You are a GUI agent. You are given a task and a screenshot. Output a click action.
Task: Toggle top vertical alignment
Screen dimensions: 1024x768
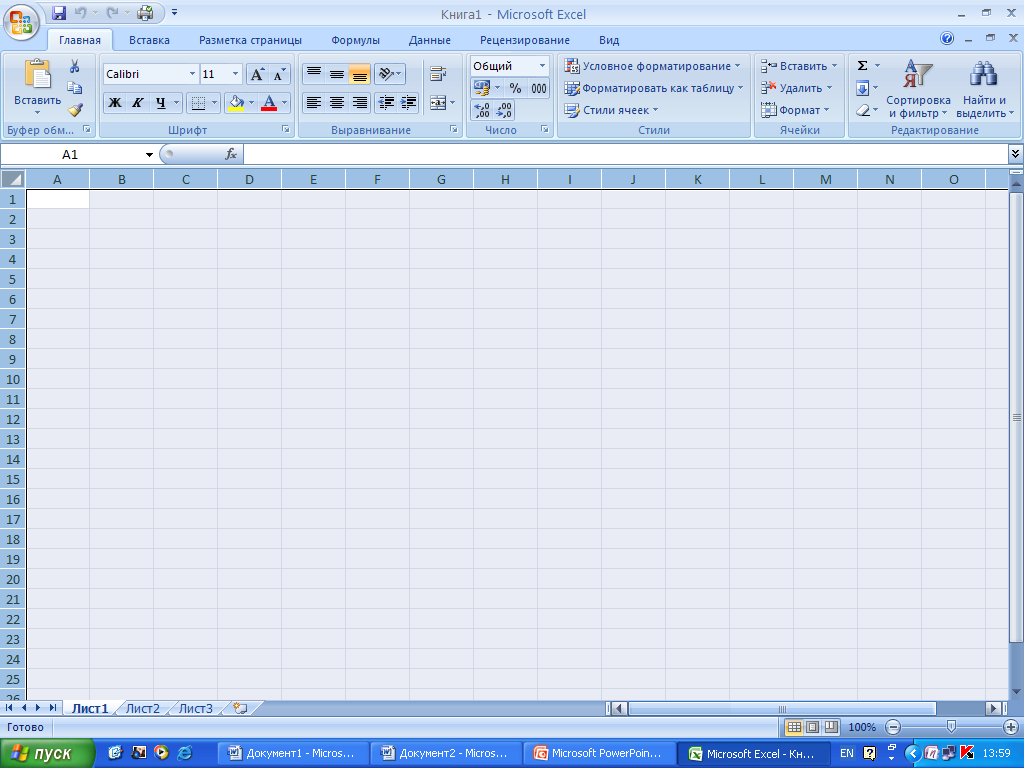(x=314, y=74)
